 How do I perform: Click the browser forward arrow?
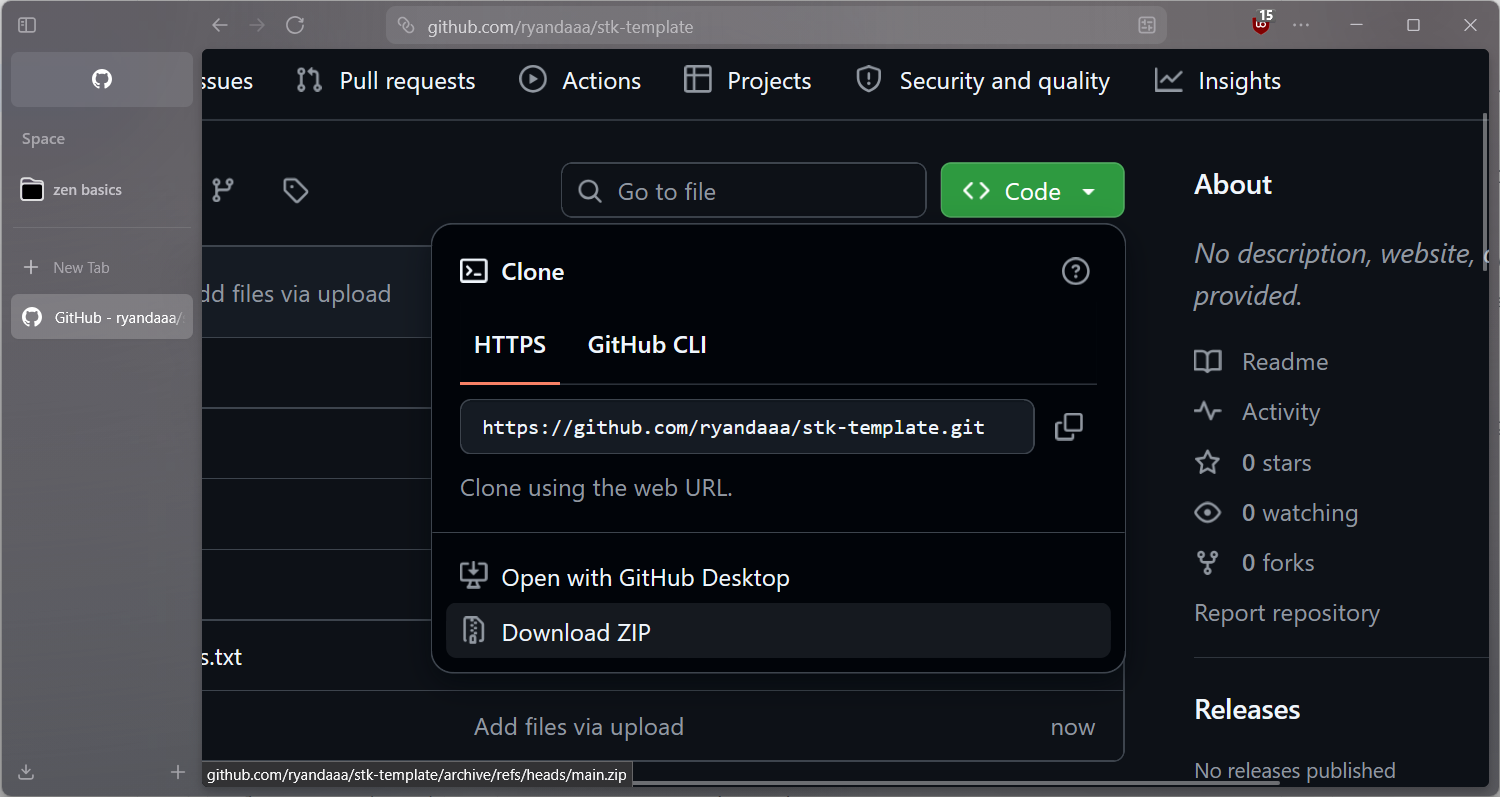[257, 26]
